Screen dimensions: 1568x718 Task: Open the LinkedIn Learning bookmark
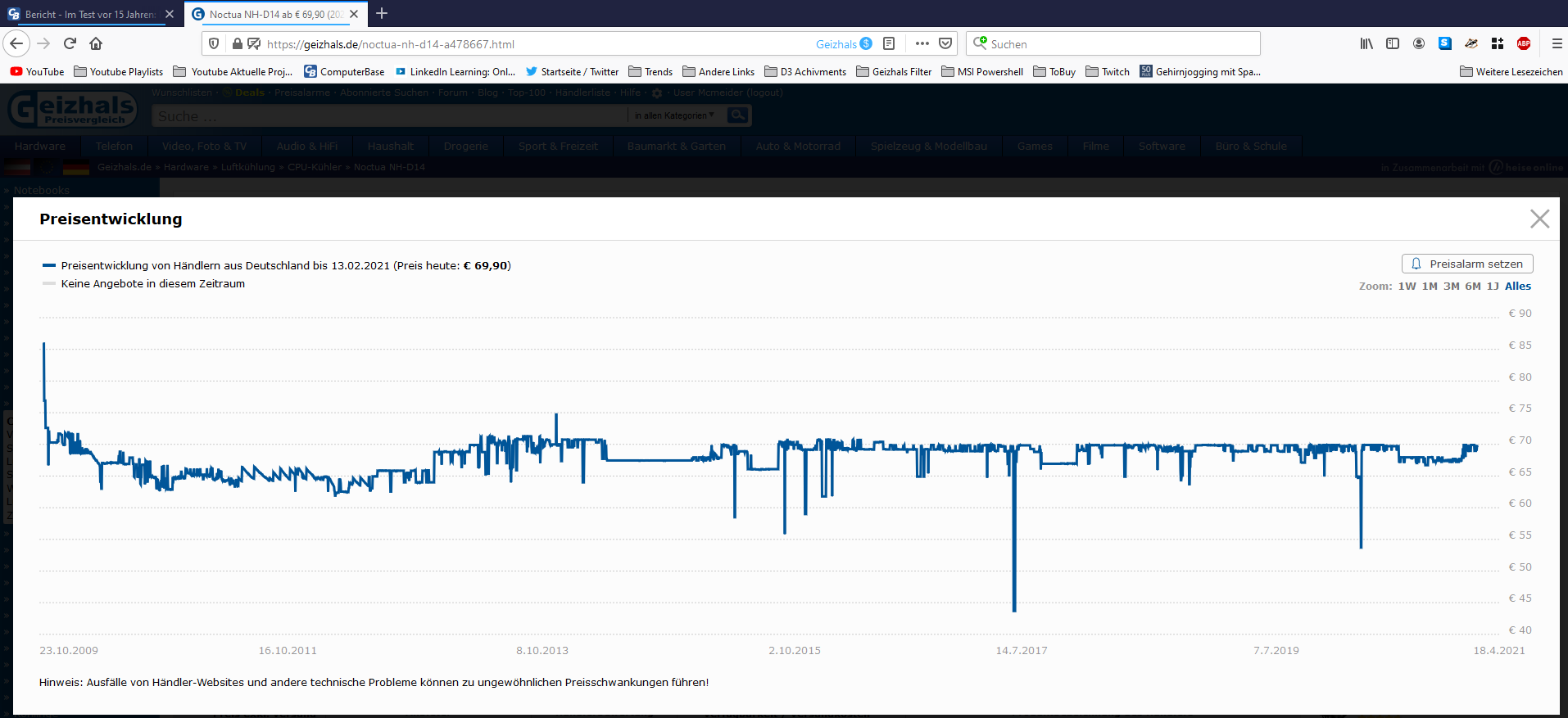[455, 72]
